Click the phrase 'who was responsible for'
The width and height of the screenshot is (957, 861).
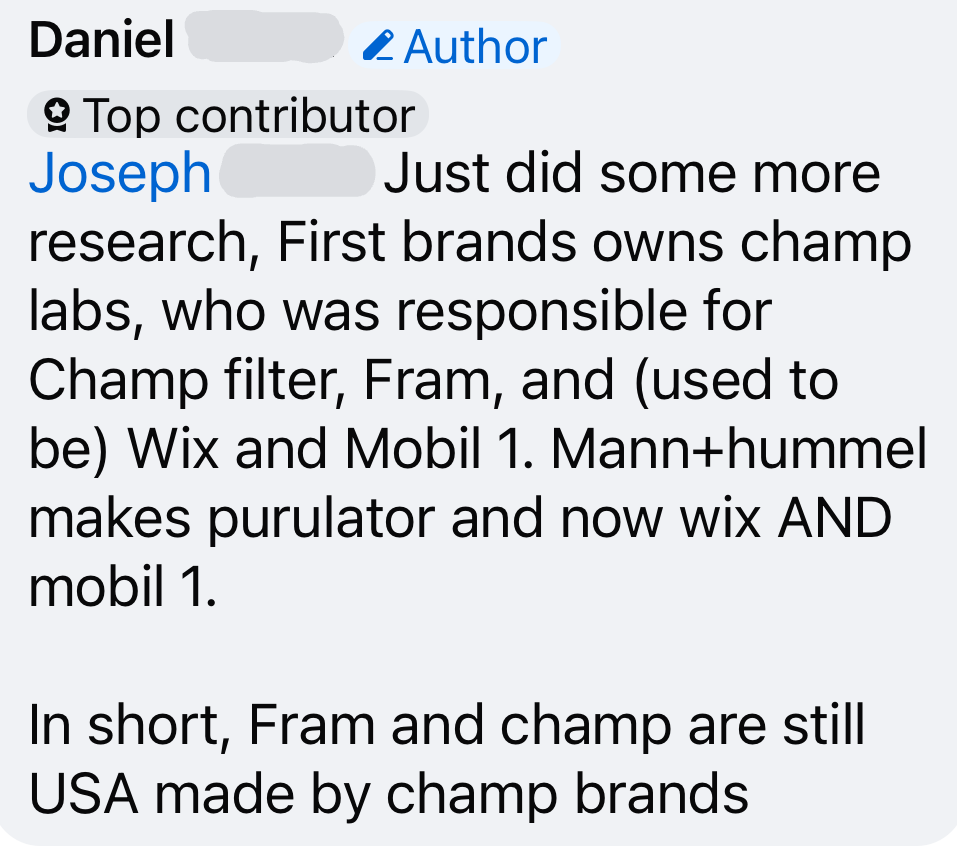click(x=466, y=312)
